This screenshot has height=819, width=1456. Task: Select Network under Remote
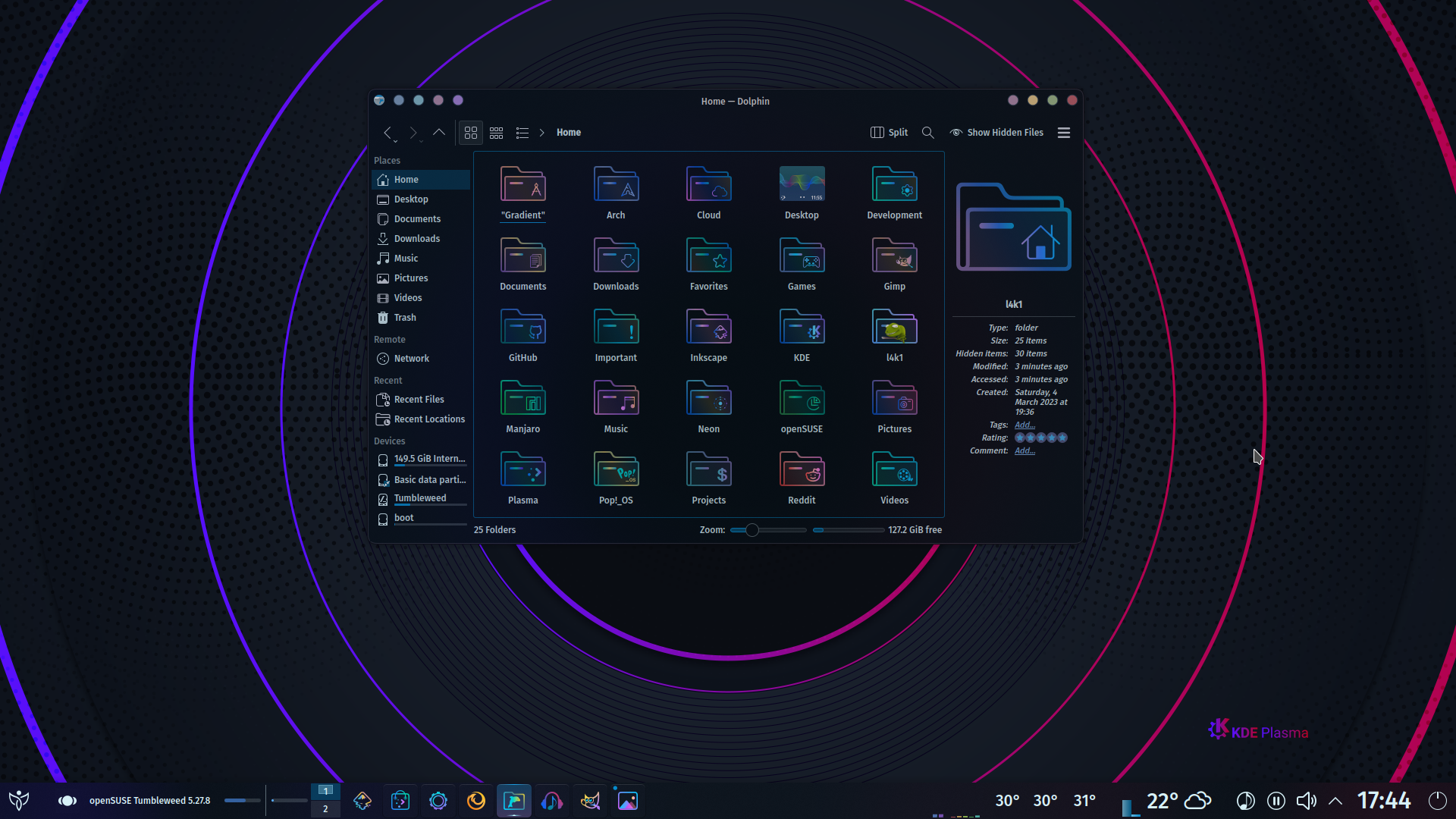point(421,359)
